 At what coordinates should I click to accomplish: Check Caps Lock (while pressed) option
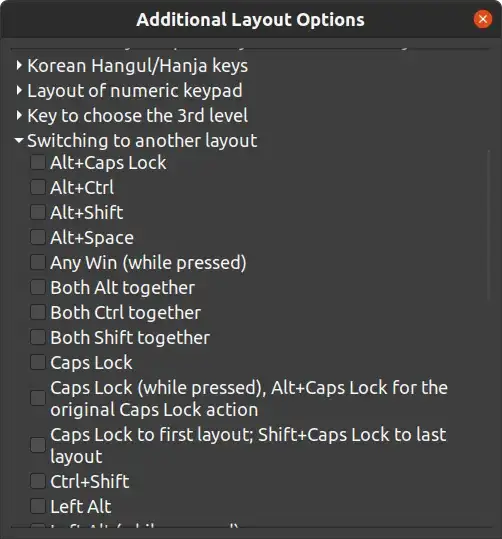tap(38, 398)
